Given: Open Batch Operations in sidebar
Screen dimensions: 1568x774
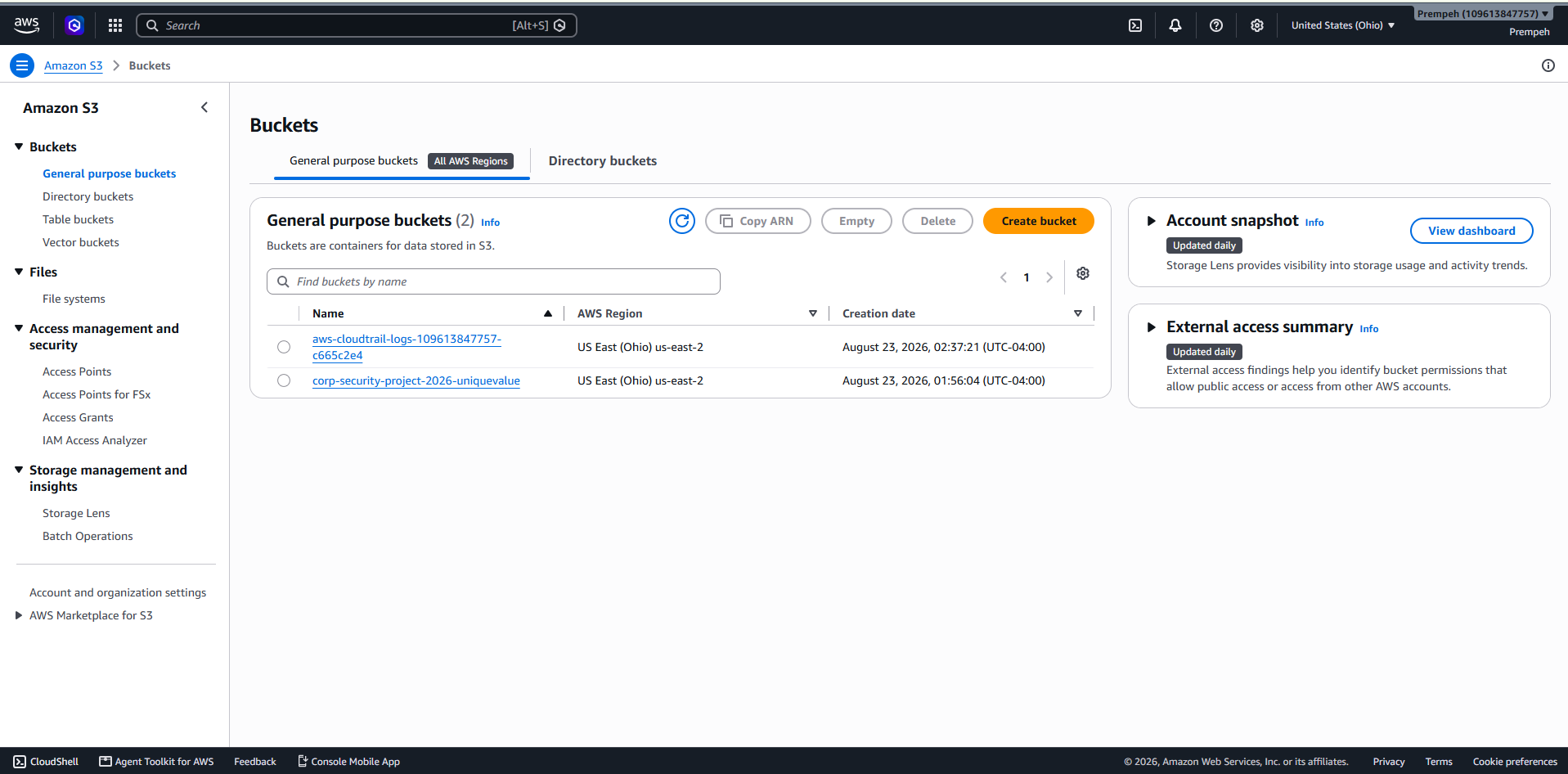Looking at the screenshot, I should [x=88, y=536].
